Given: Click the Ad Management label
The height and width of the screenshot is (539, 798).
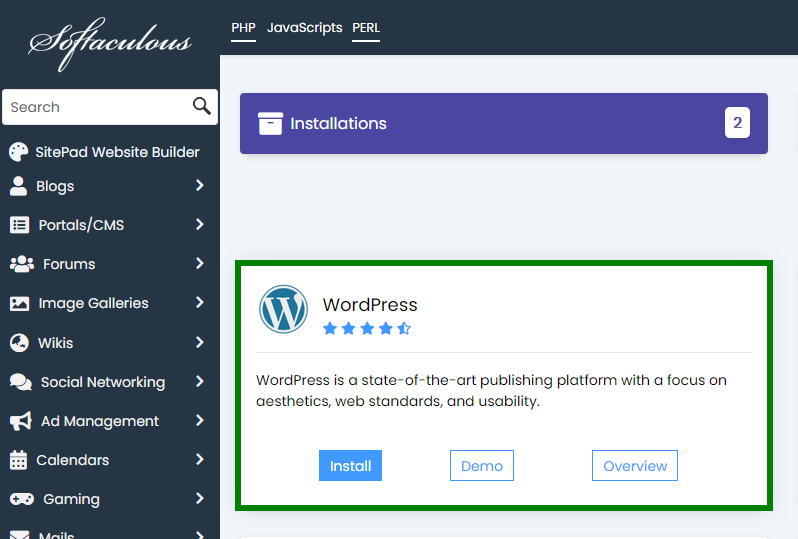Looking at the screenshot, I should (x=100, y=421).
